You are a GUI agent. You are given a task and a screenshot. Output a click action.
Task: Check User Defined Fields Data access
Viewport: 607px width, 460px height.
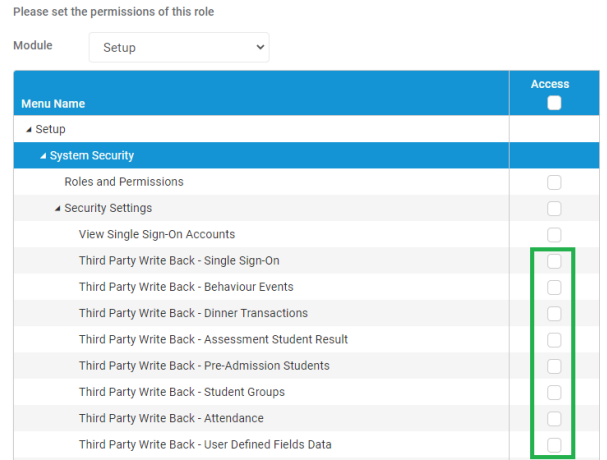click(554, 445)
